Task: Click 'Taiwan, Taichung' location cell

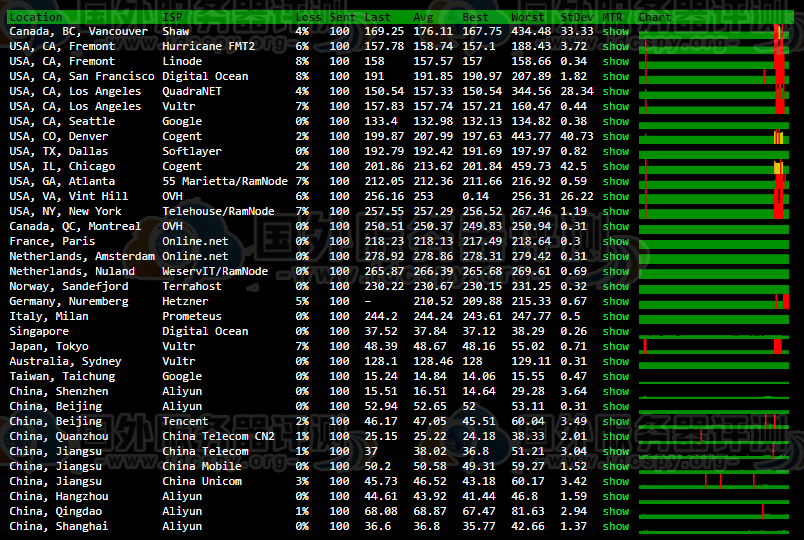Action: [x=62, y=376]
